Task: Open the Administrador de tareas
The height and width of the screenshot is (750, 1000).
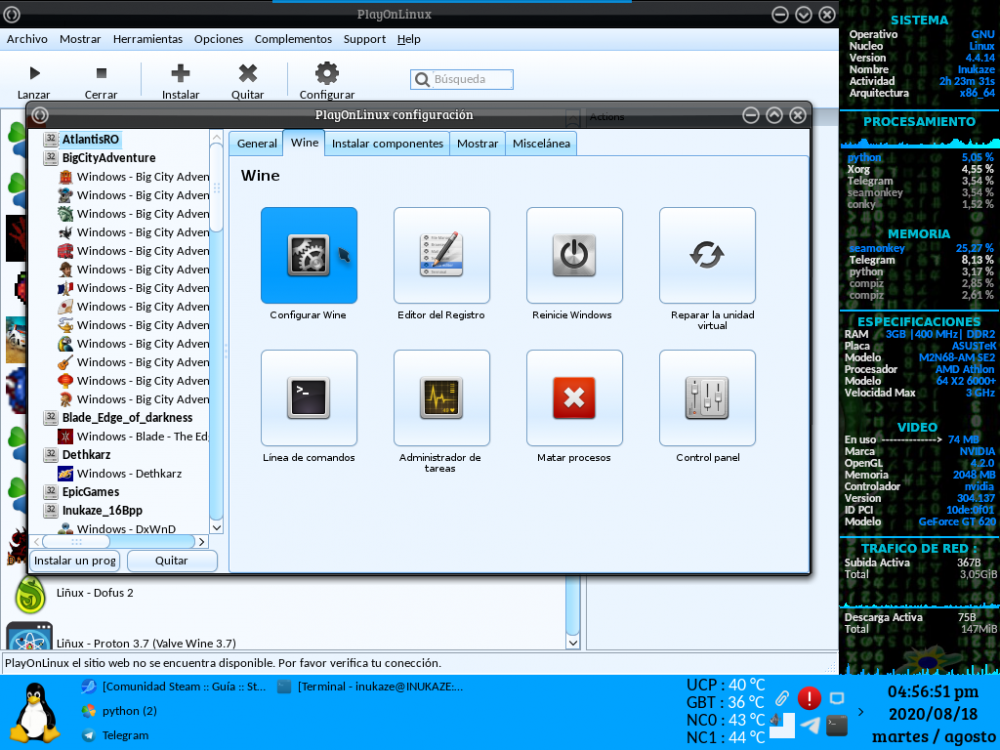Action: tap(441, 398)
